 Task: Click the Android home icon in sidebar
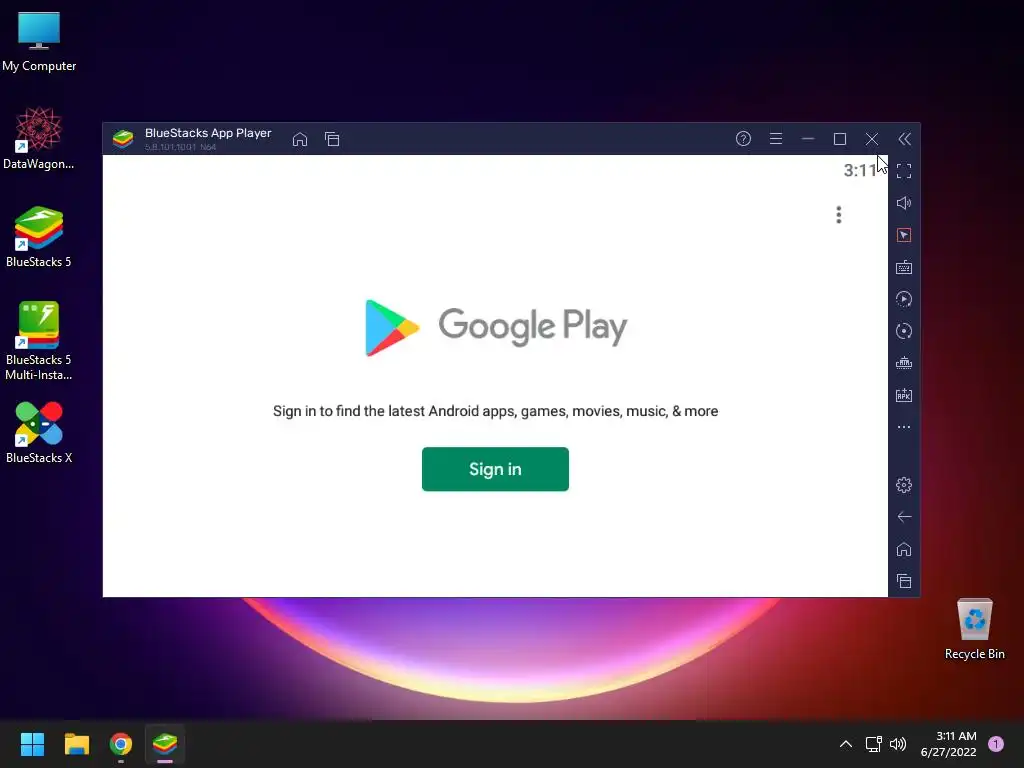tap(904, 549)
